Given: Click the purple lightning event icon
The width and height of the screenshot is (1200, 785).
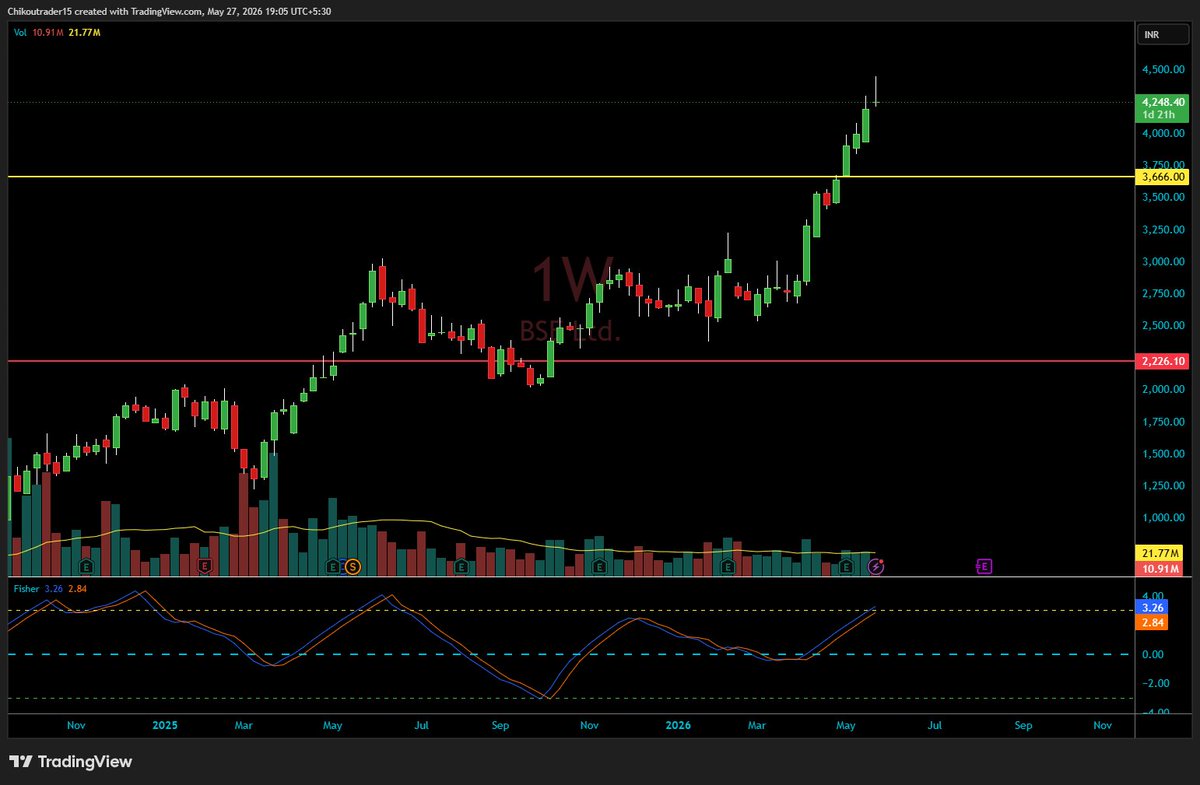Looking at the screenshot, I should tap(876, 567).
